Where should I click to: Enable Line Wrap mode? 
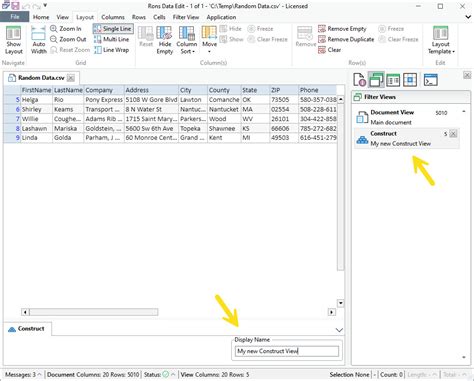coord(112,50)
